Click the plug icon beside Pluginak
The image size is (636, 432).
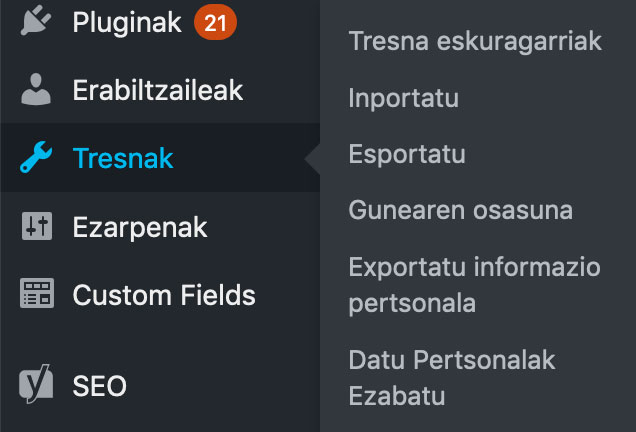pos(36,20)
